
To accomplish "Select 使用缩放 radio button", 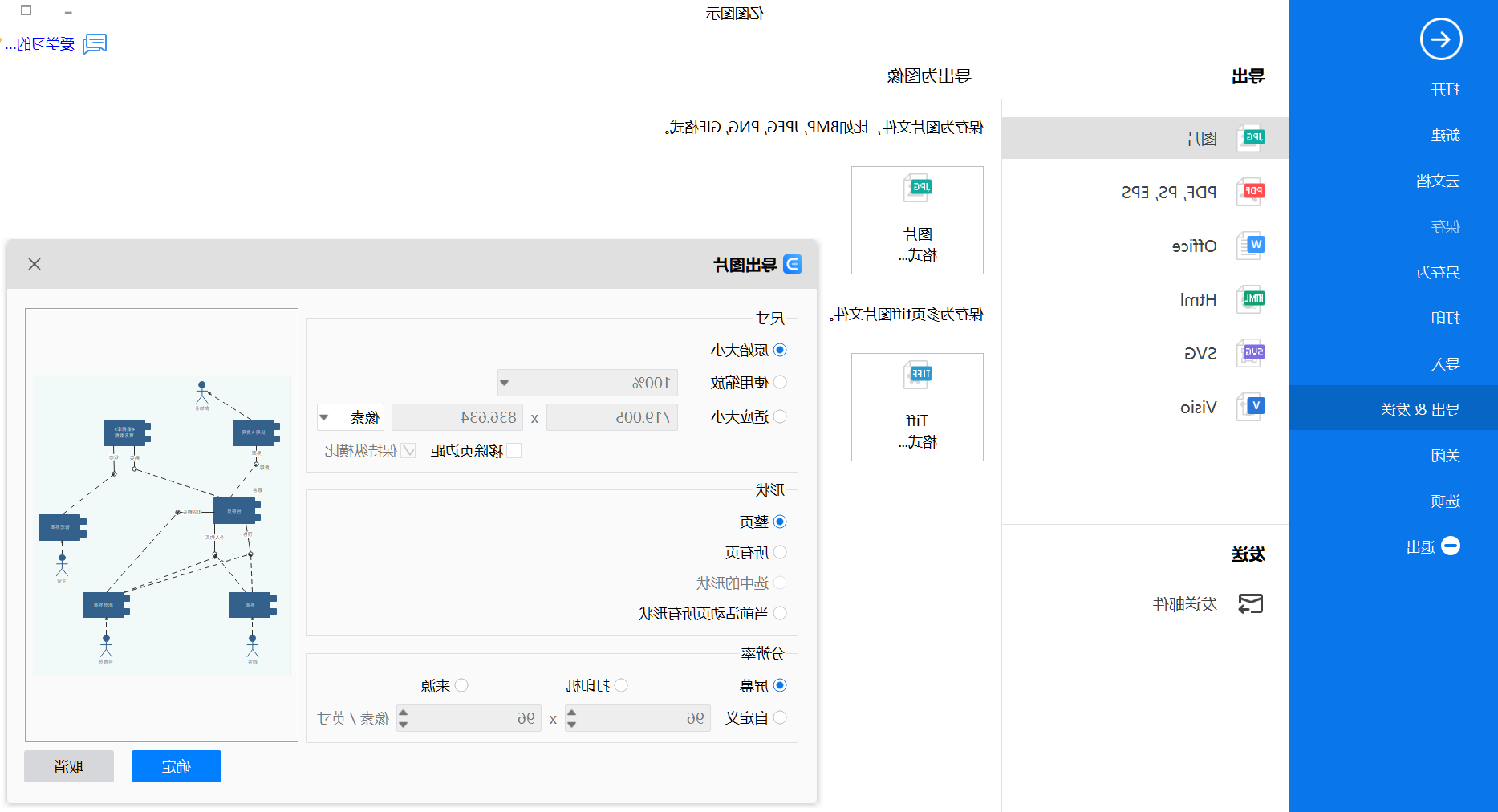I will click(780, 383).
